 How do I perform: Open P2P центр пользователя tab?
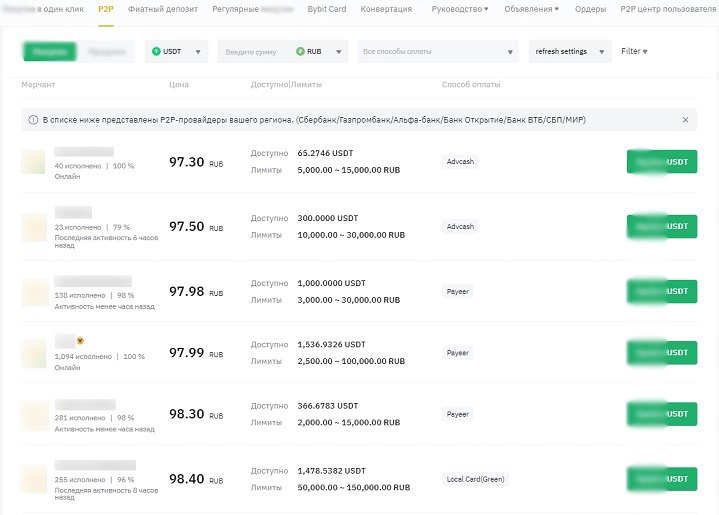click(668, 9)
